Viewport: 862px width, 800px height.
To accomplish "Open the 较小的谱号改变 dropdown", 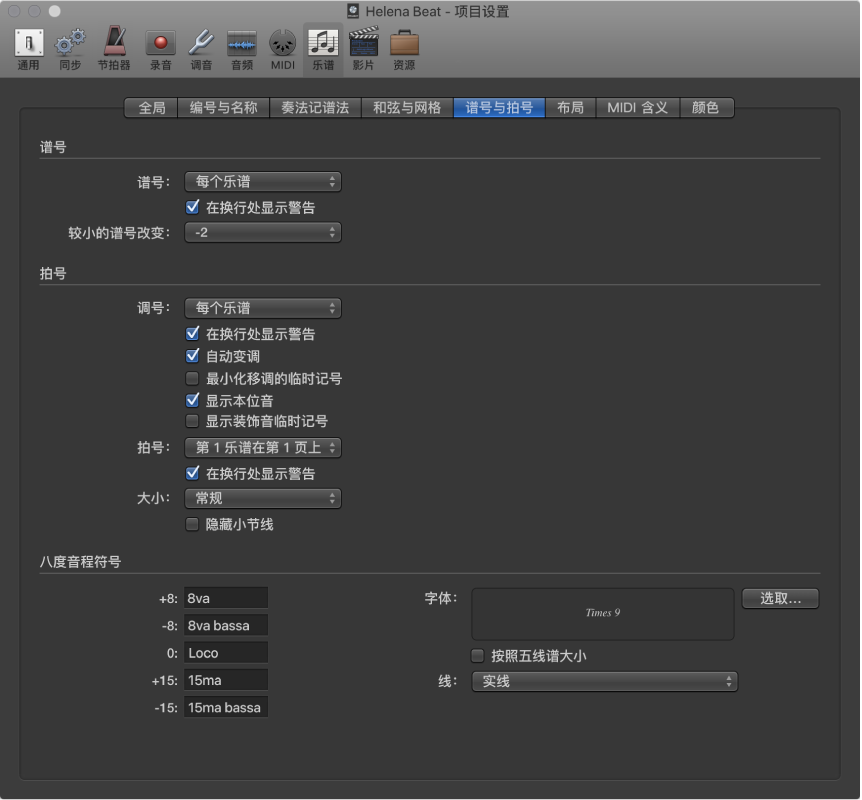I will coord(263,232).
